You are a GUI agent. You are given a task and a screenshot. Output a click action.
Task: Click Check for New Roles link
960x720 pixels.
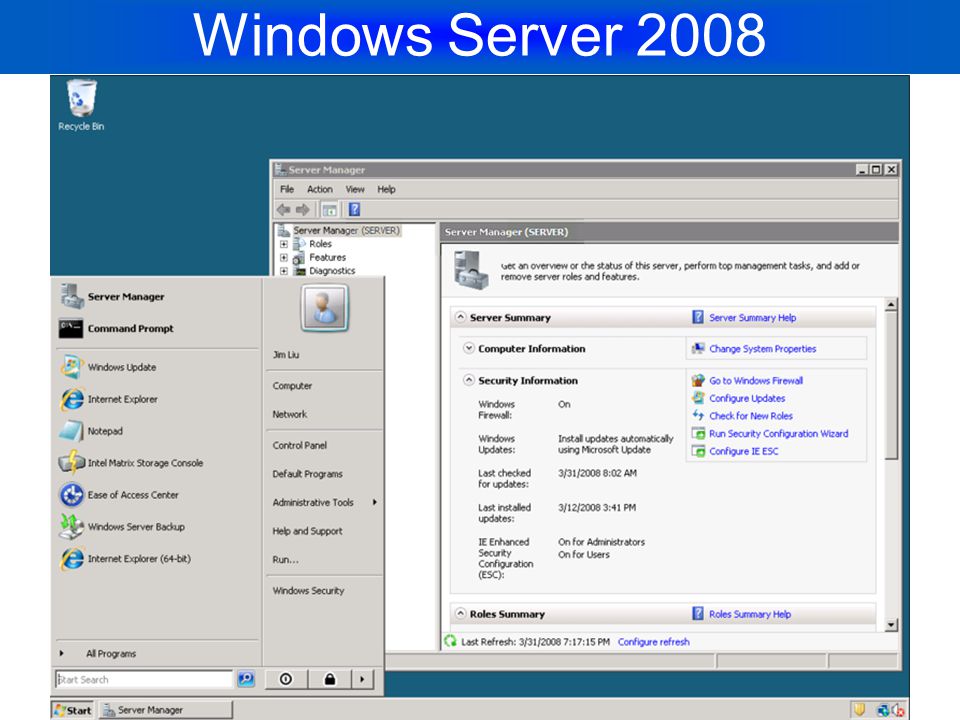[x=751, y=416]
